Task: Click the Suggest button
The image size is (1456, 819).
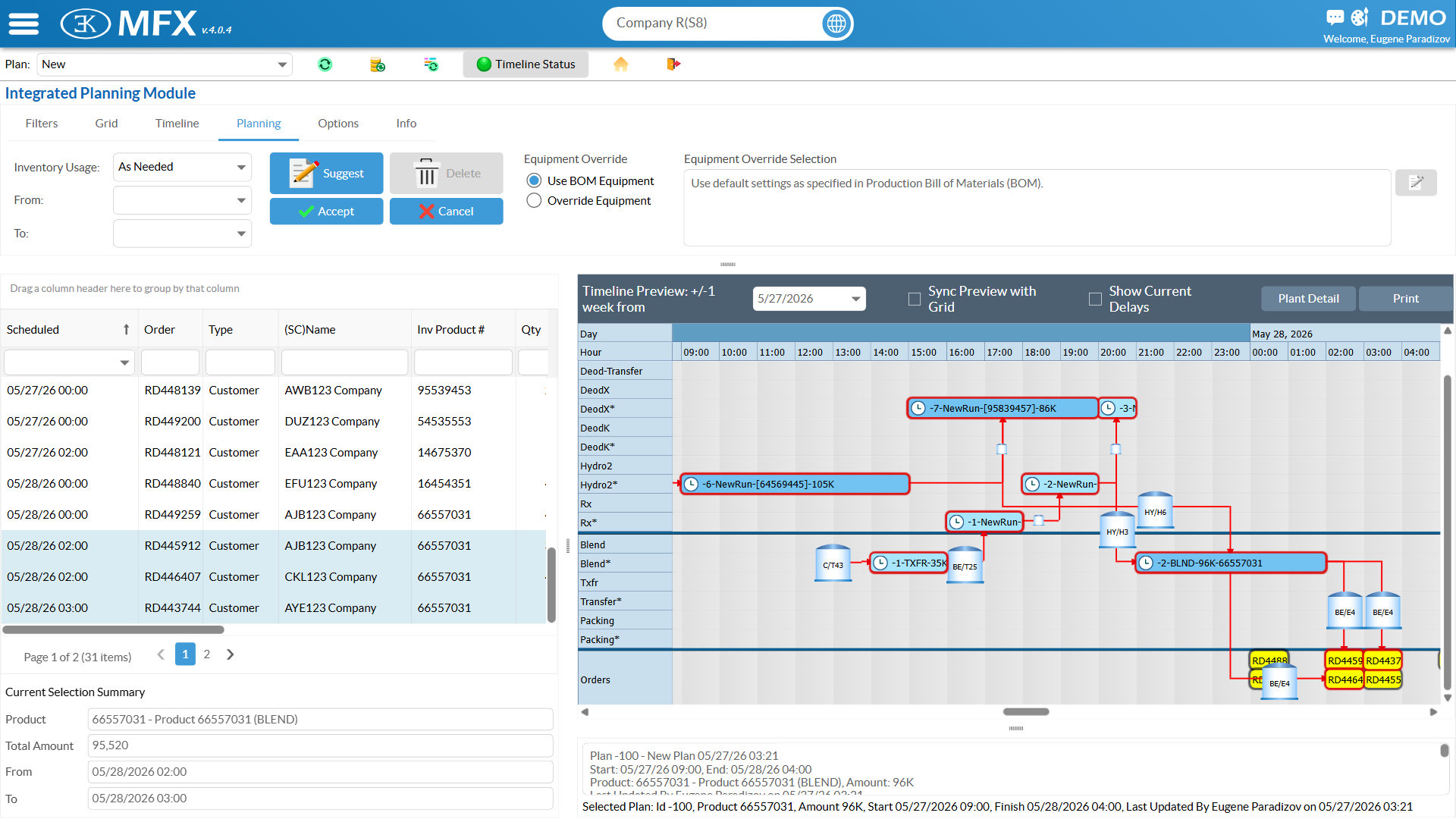Action: click(x=326, y=173)
